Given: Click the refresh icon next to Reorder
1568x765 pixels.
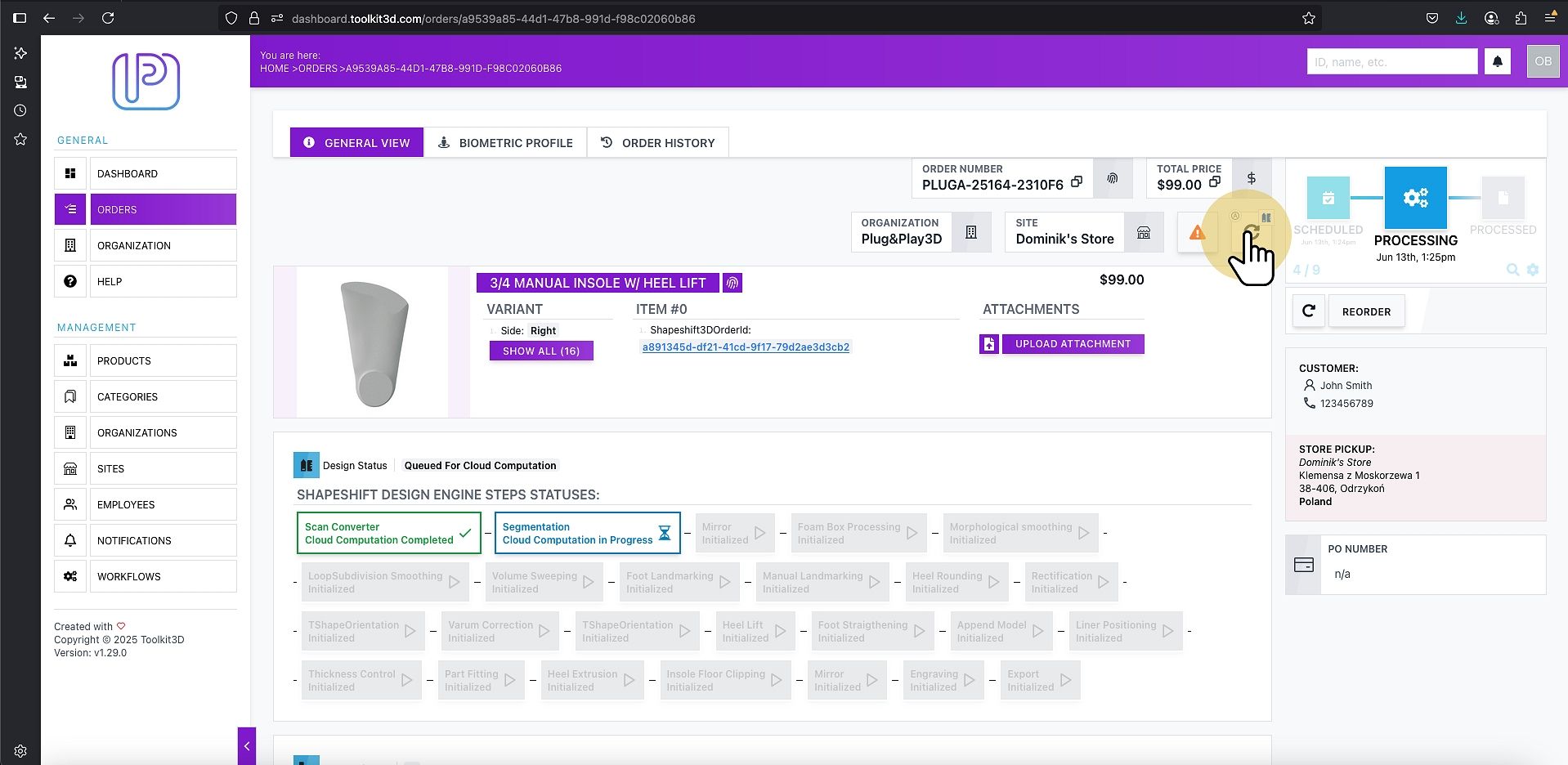Looking at the screenshot, I should [x=1308, y=311].
